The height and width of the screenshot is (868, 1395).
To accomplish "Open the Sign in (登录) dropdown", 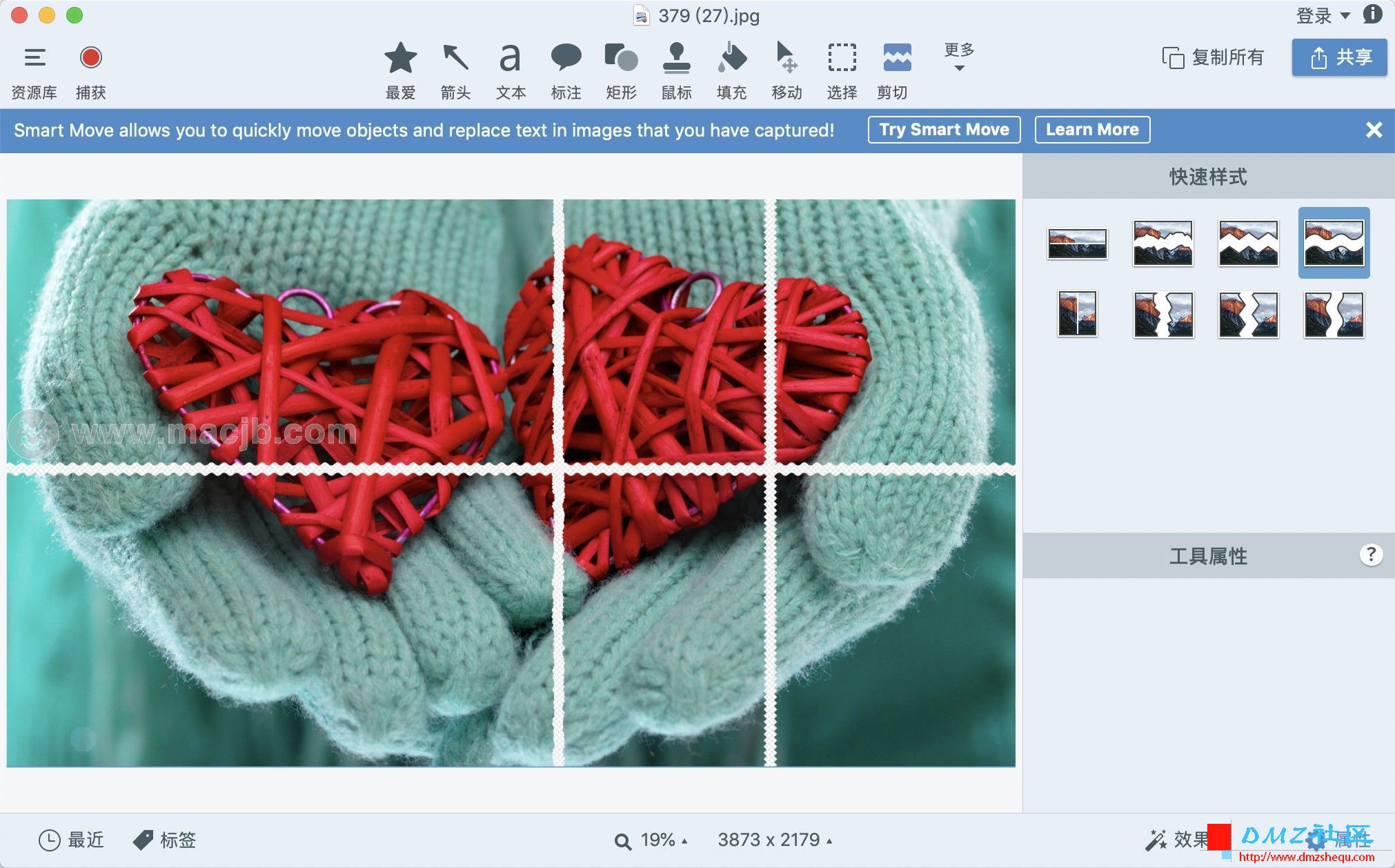I will (x=1322, y=15).
